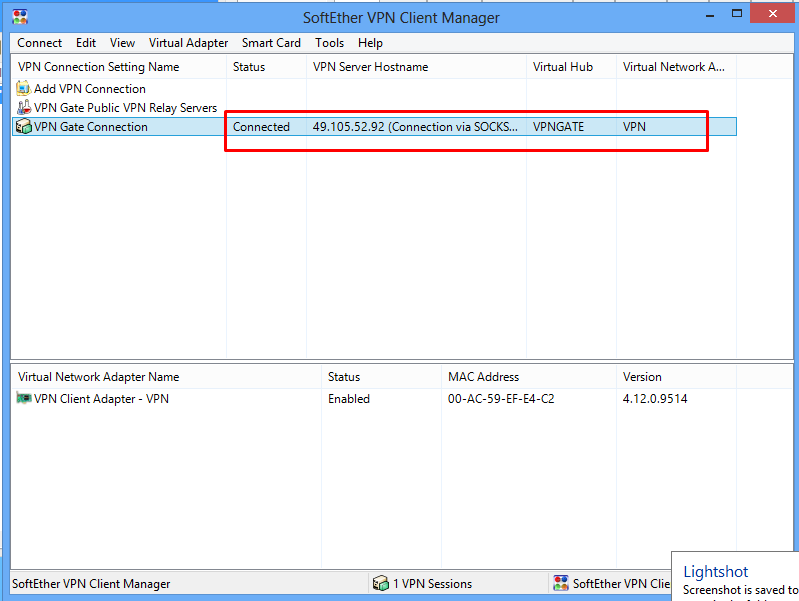Open the Connect menu

[39, 43]
